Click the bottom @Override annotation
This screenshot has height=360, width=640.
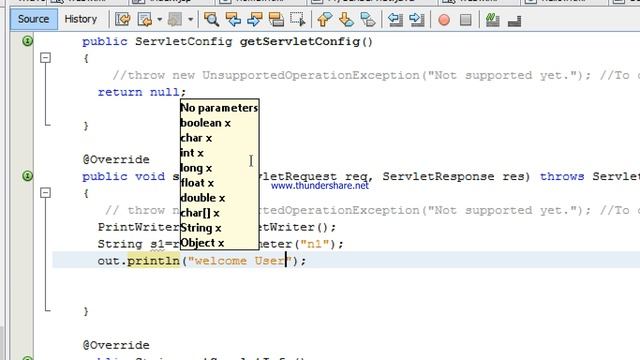(x=116, y=345)
